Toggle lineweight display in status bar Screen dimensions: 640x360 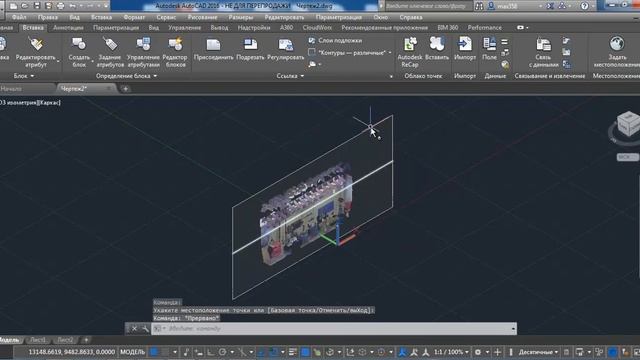(x=293, y=352)
